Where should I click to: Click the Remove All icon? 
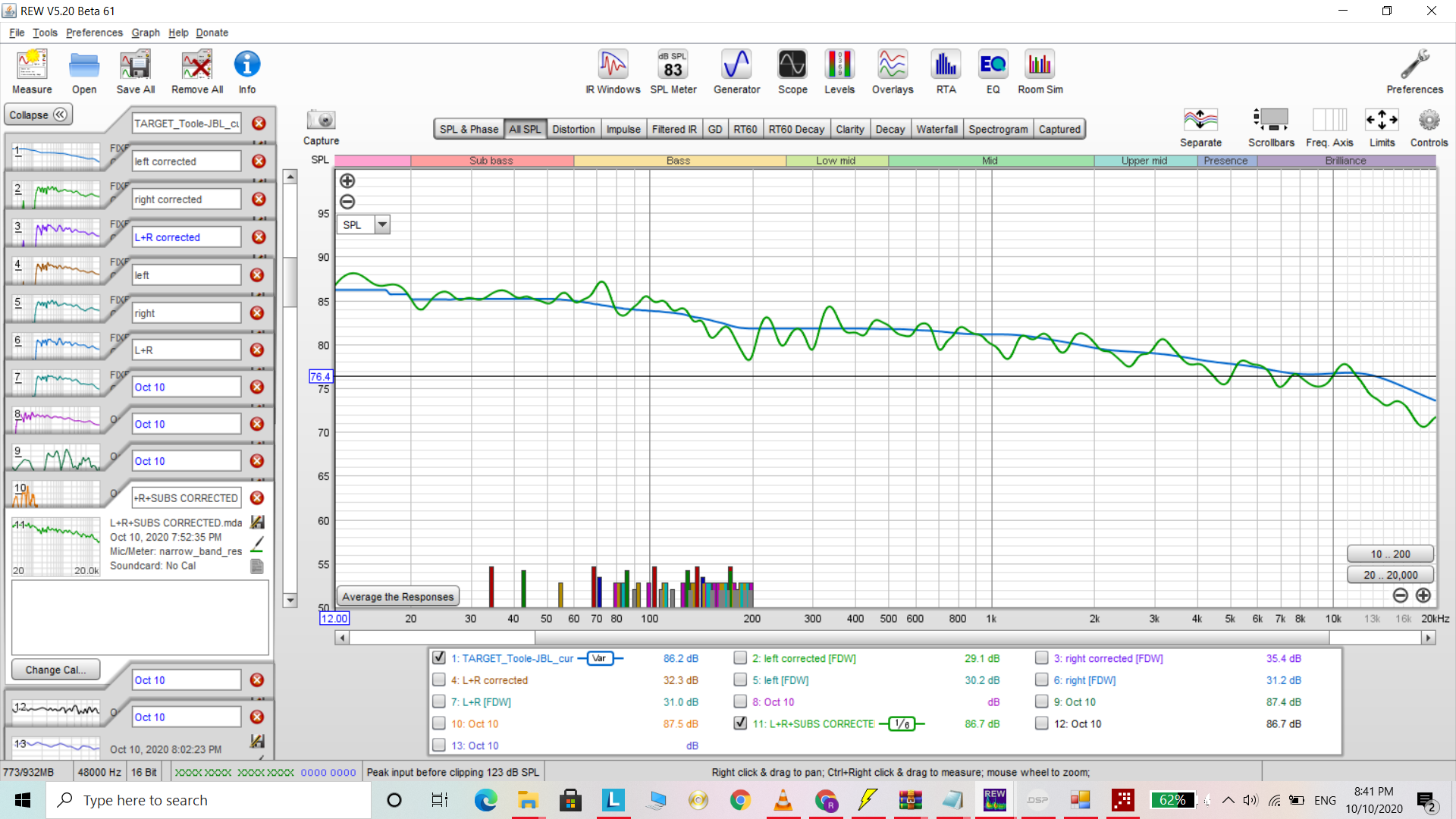pyautogui.click(x=197, y=72)
